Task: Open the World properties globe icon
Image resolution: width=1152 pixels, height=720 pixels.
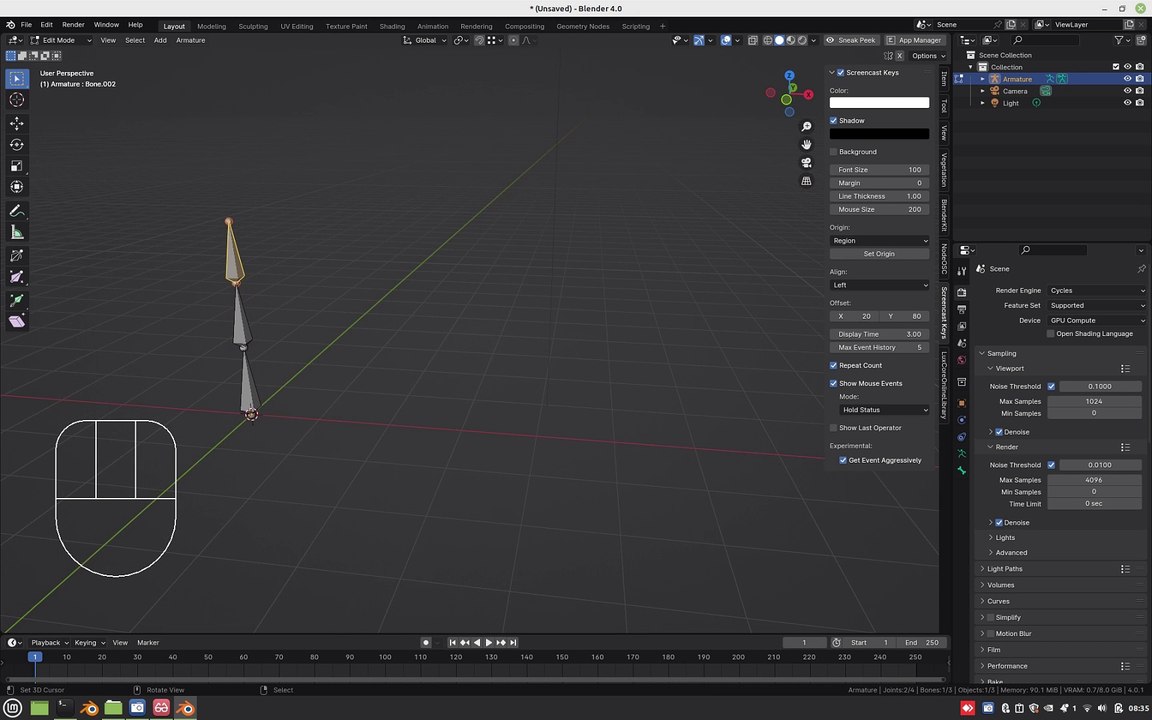Action: point(962,360)
